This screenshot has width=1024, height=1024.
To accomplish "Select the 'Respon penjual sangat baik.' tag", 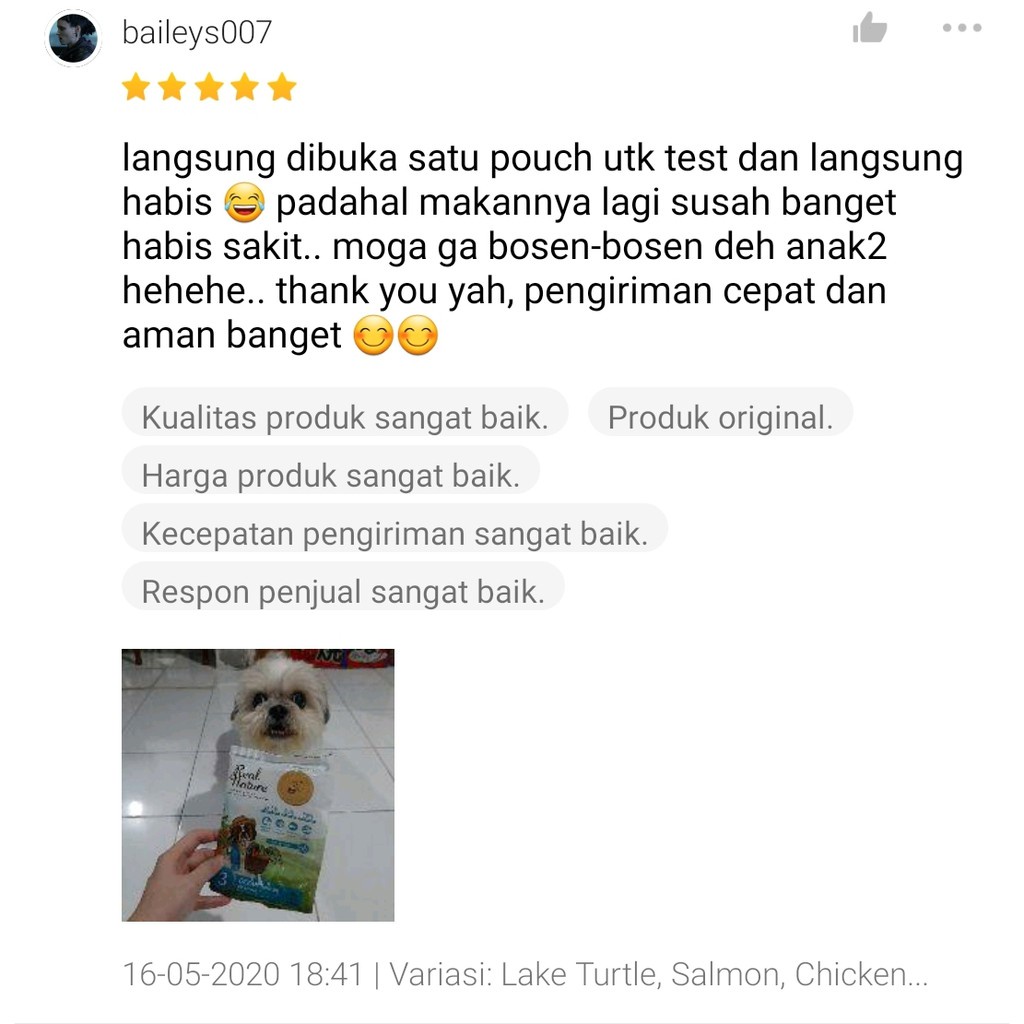I will 343,591.
